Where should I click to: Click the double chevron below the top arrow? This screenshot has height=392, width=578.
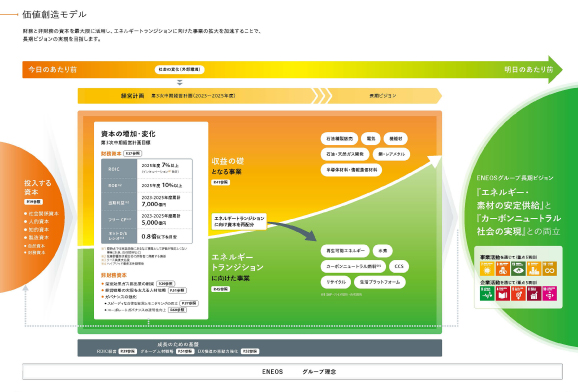(x=180, y=82)
